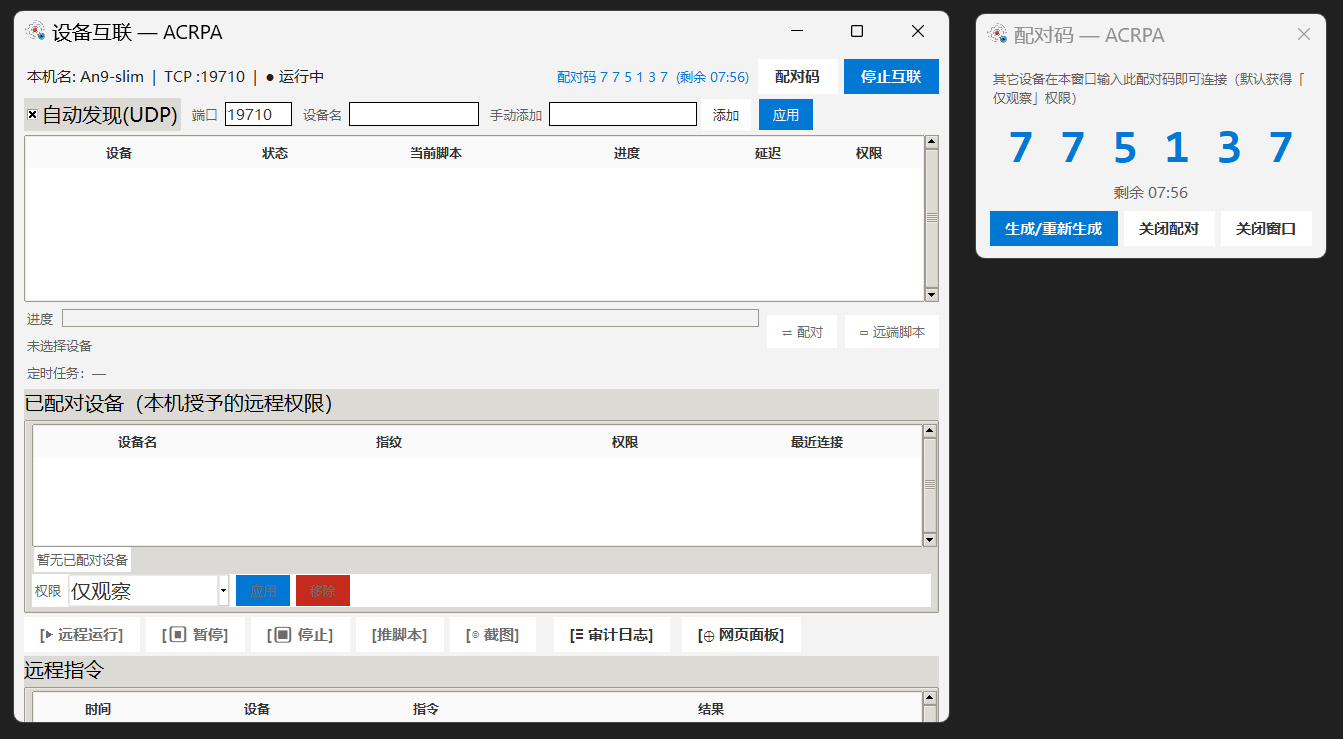This screenshot has height=739, width=1343.
Task: Open the 远端脚本 button
Action: [x=892, y=332]
